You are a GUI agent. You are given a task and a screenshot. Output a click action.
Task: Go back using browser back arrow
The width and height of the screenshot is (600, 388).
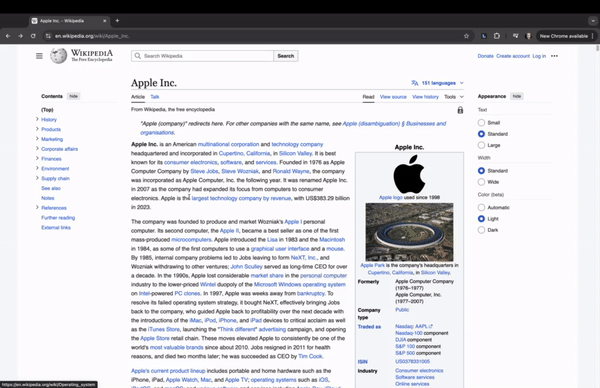click(8, 36)
